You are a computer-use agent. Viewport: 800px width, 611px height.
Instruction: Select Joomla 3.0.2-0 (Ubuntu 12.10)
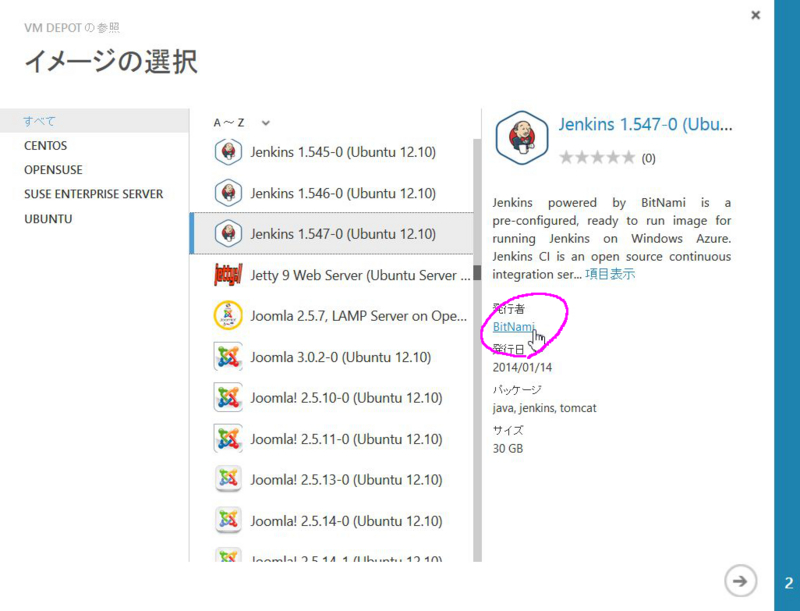click(x=332, y=357)
